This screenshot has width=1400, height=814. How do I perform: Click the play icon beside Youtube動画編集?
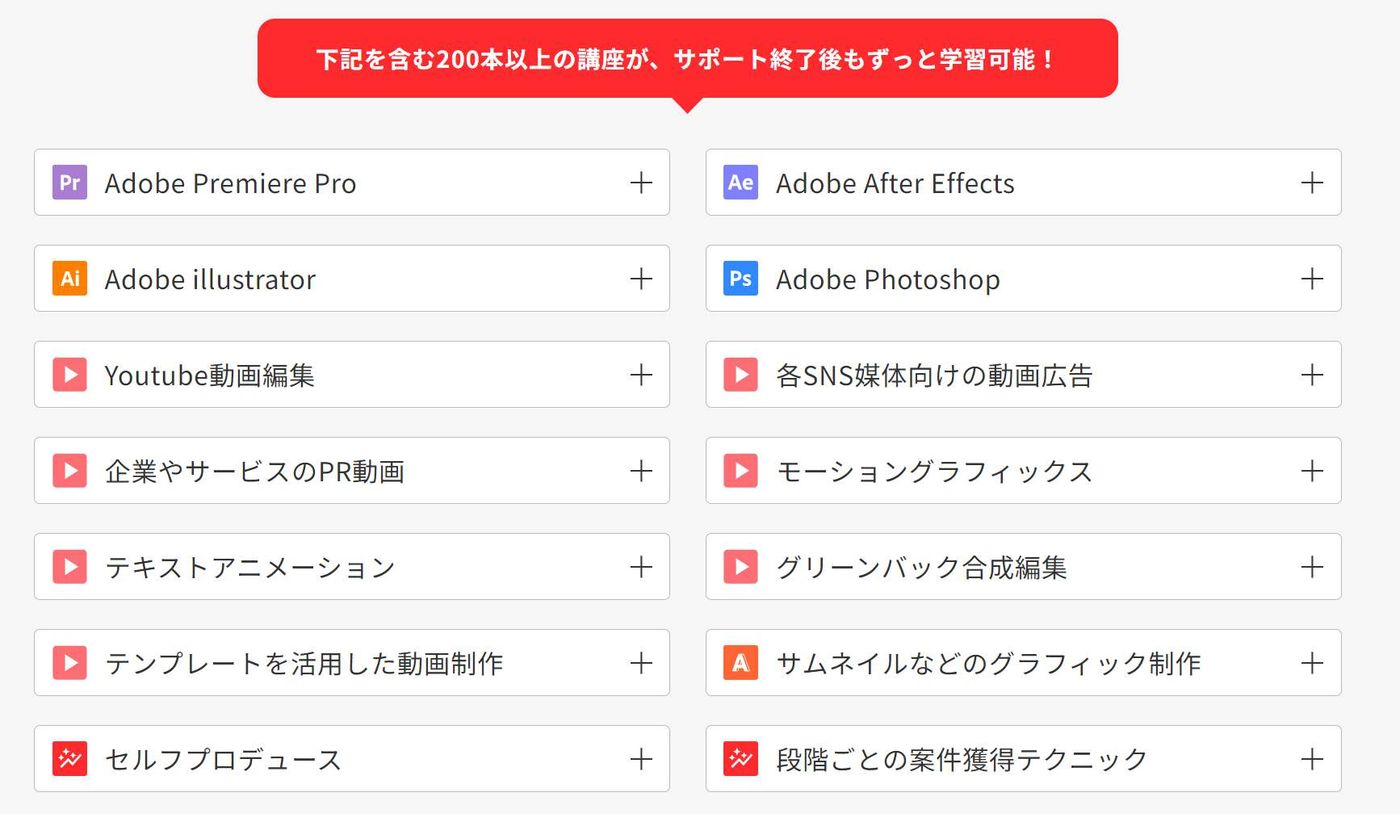click(70, 375)
